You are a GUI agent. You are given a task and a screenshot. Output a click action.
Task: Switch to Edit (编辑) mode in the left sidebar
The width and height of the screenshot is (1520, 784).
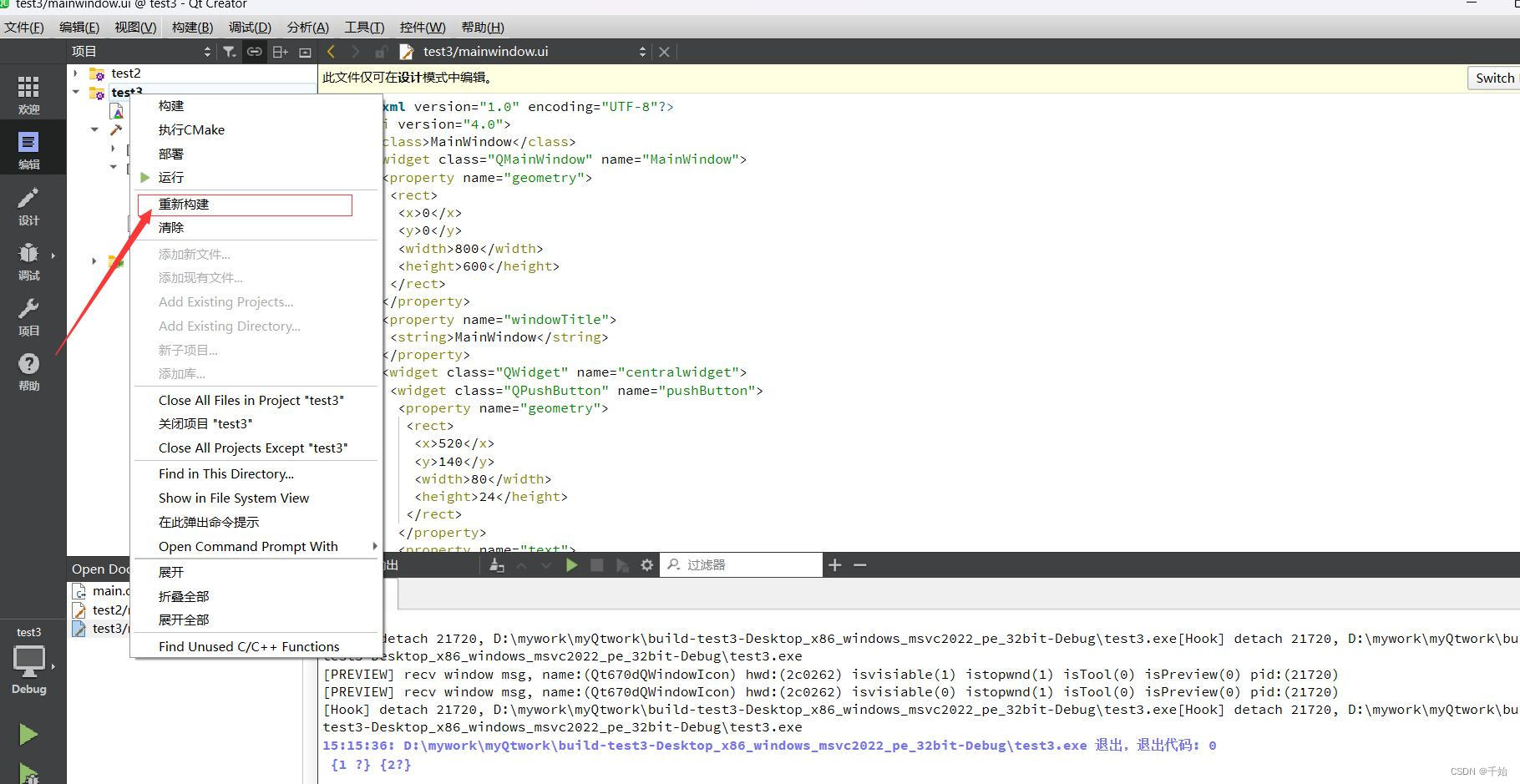pyautogui.click(x=28, y=150)
